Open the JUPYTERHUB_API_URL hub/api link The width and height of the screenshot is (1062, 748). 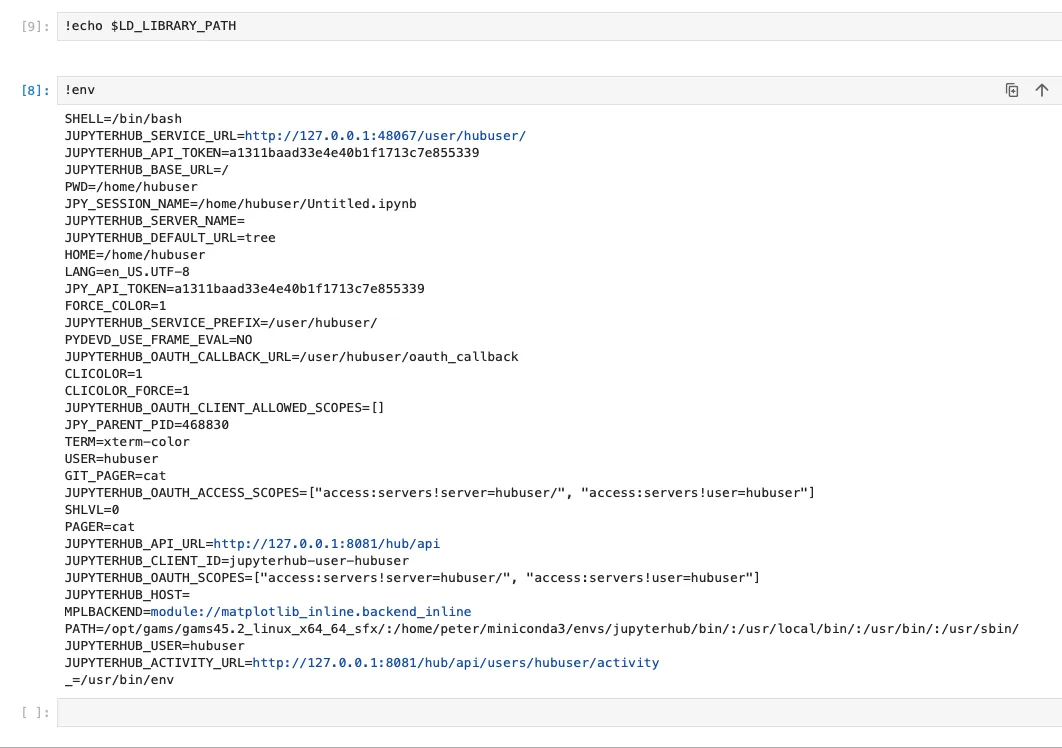tap(326, 544)
